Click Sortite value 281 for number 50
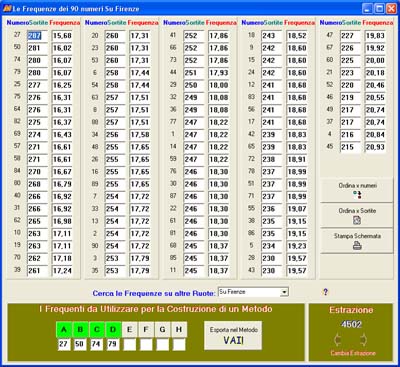Screen dimensions: 400x367 click(x=37, y=48)
